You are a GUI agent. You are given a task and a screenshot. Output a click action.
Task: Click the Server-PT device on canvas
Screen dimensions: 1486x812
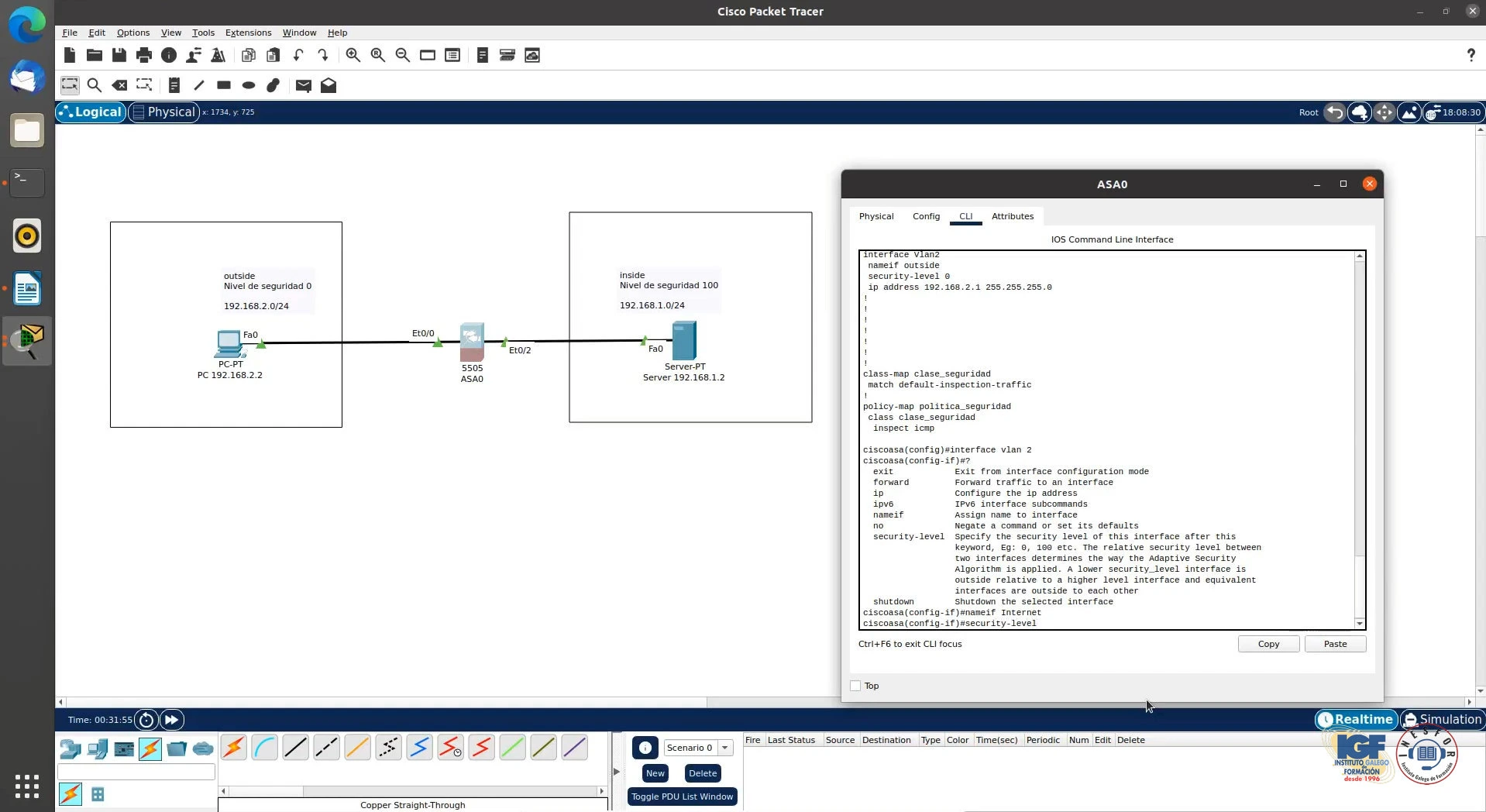tap(684, 340)
